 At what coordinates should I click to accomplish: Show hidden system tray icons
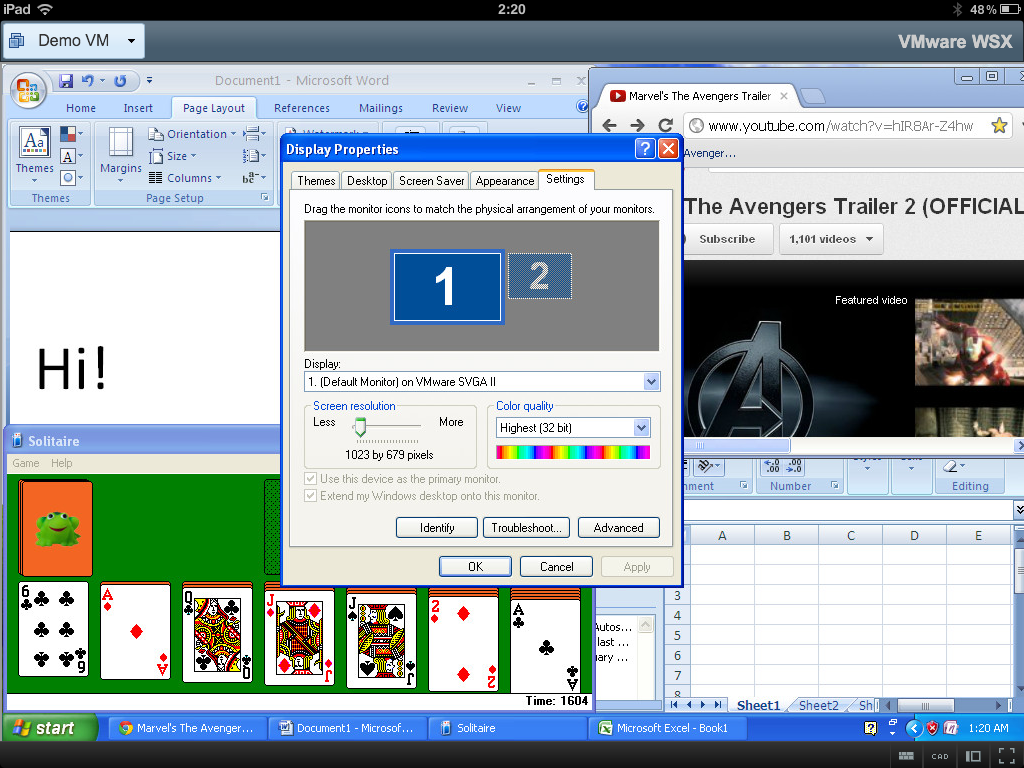point(914,728)
